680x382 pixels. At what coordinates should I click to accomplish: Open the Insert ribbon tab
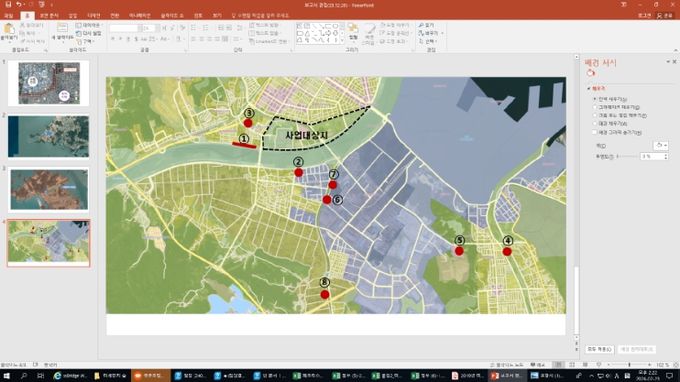click(72, 16)
